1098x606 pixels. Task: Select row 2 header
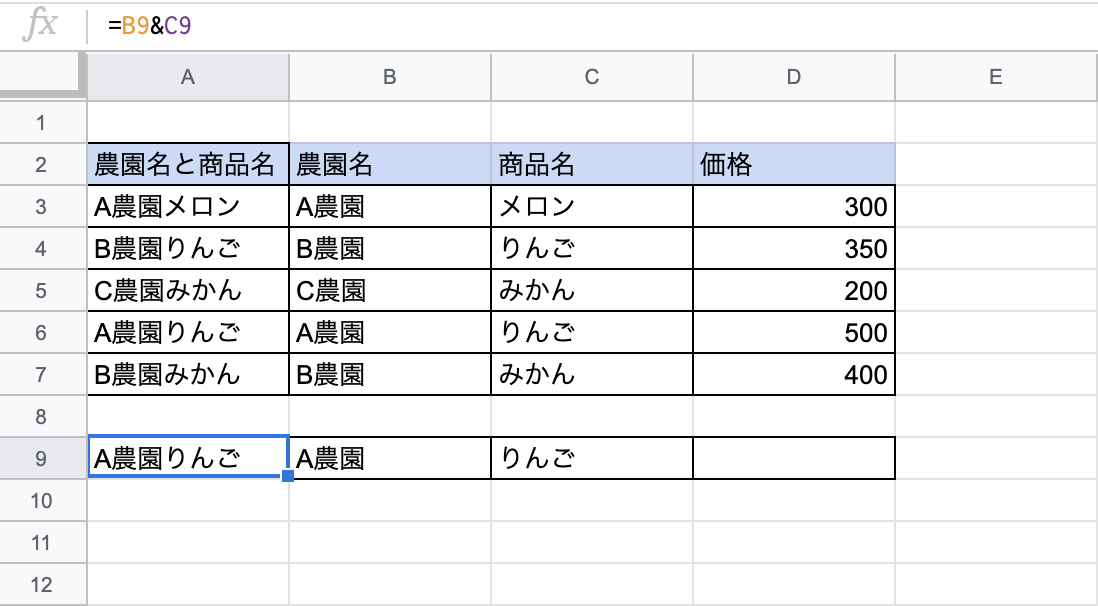tap(41, 165)
